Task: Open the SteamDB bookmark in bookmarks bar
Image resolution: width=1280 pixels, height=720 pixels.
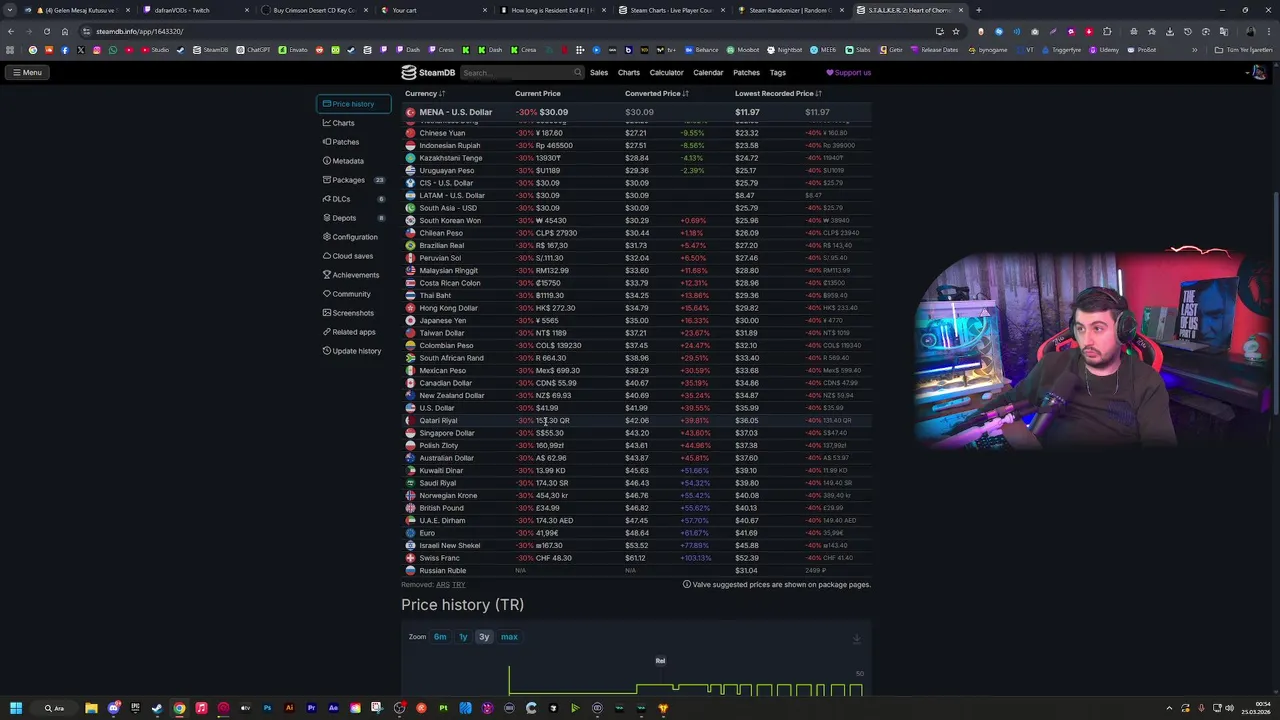Action: pyautogui.click(x=211, y=50)
